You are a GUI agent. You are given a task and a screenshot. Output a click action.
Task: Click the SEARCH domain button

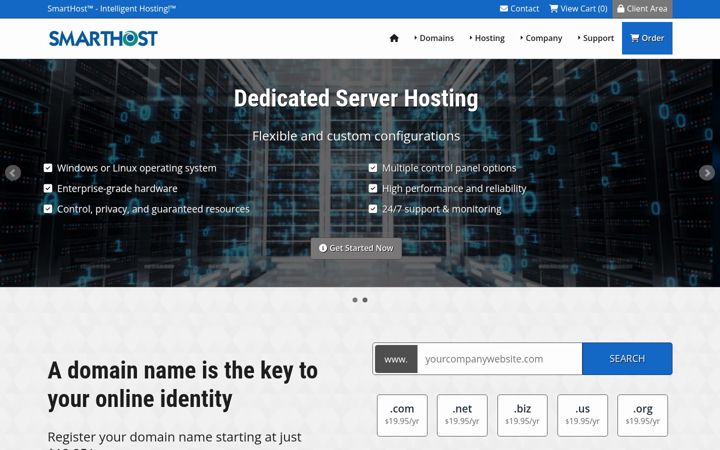(x=627, y=359)
